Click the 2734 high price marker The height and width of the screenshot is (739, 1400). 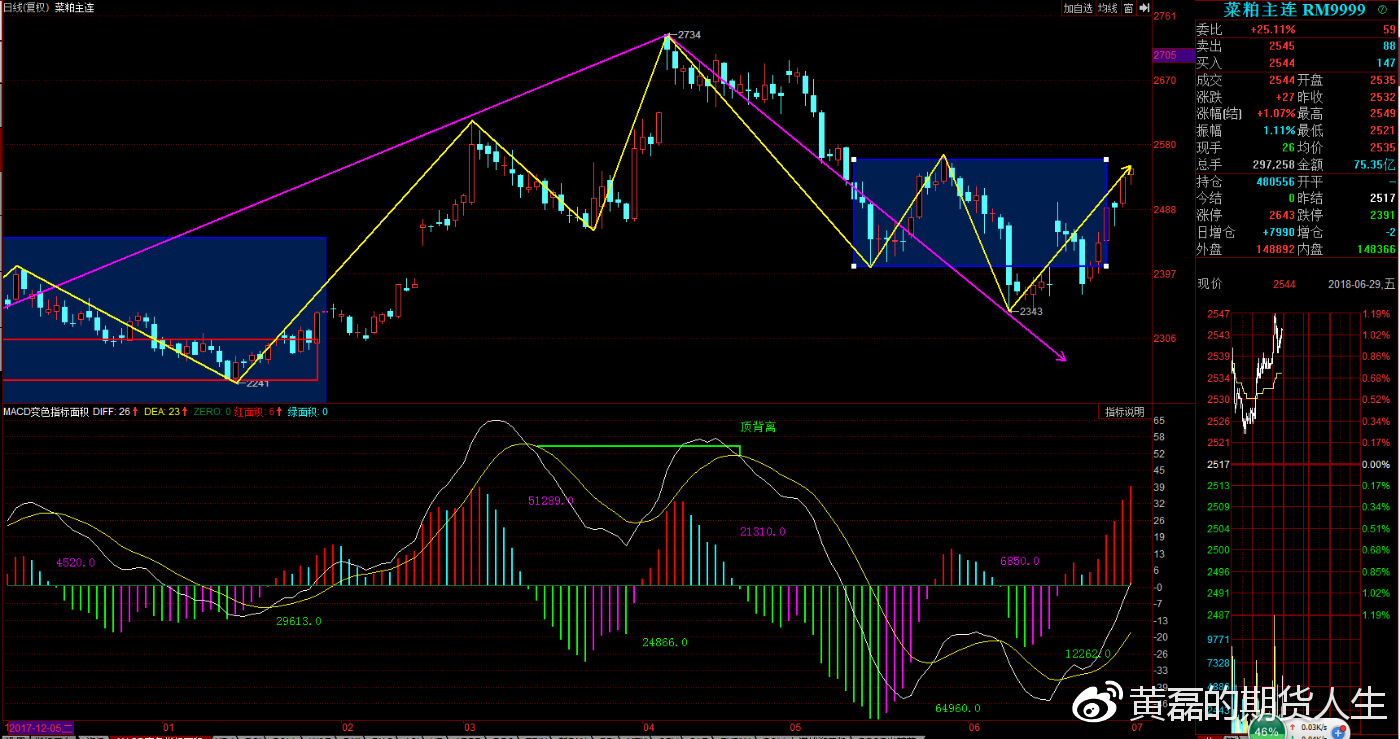(689, 35)
